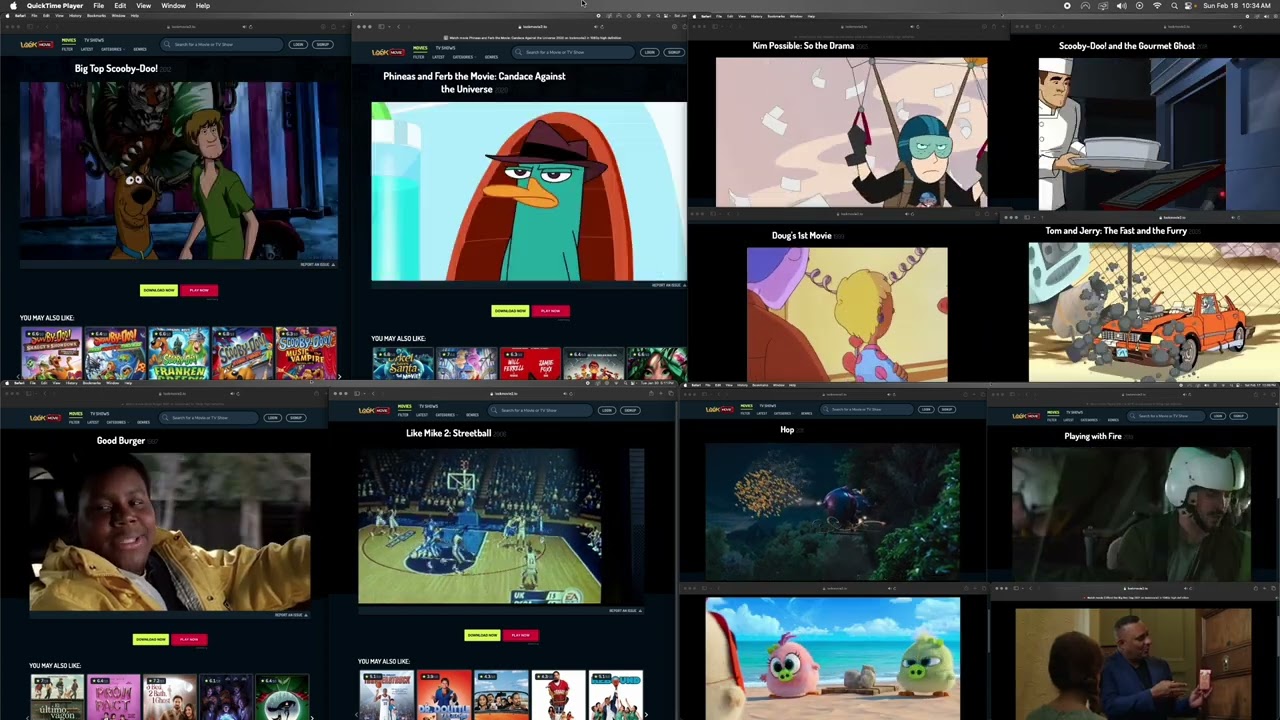The image size is (1280, 720).
Task: Open the Edit menu in QuickTime Player
Action: click(120, 6)
